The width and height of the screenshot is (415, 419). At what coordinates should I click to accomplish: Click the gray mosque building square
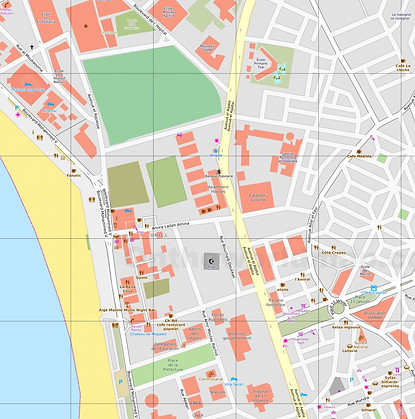(x=212, y=261)
